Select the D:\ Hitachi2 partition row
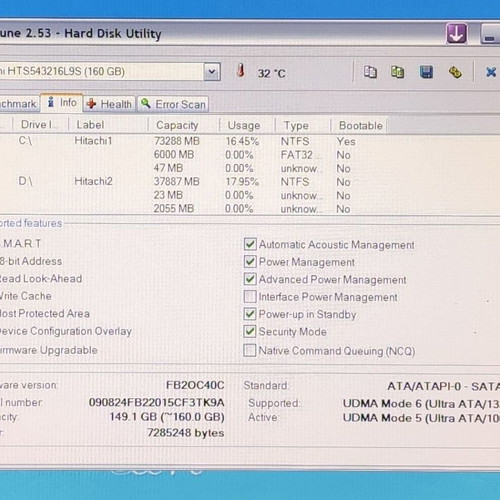This screenshot has width=500, height=500. pos(193,182)
